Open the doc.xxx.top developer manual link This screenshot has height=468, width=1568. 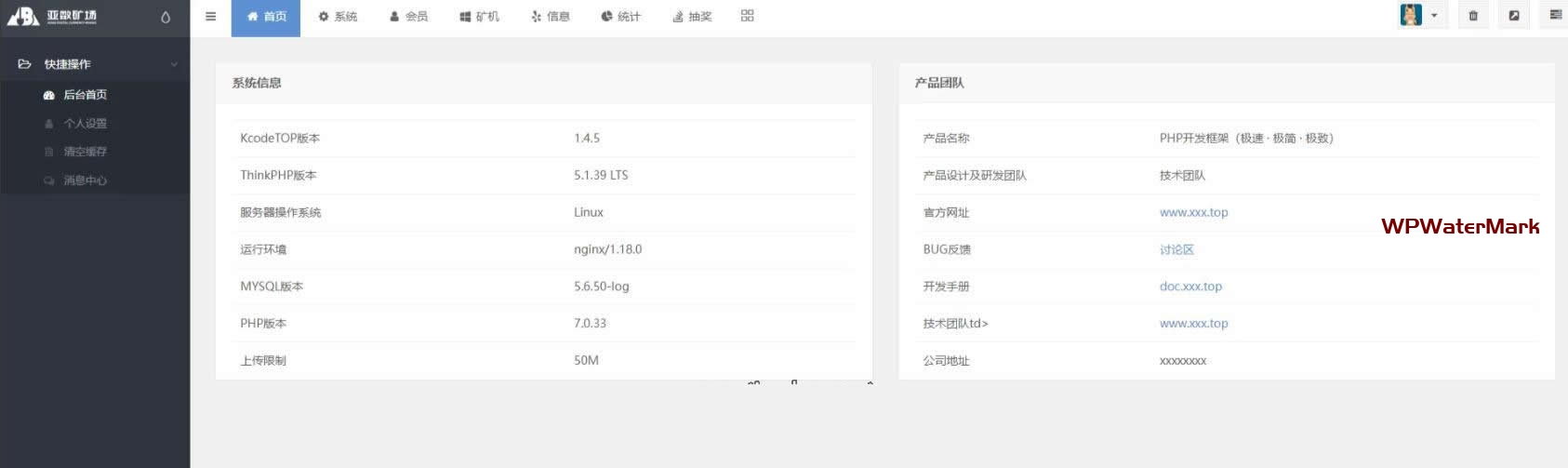pyautogui.click(x=1190, y=287)
